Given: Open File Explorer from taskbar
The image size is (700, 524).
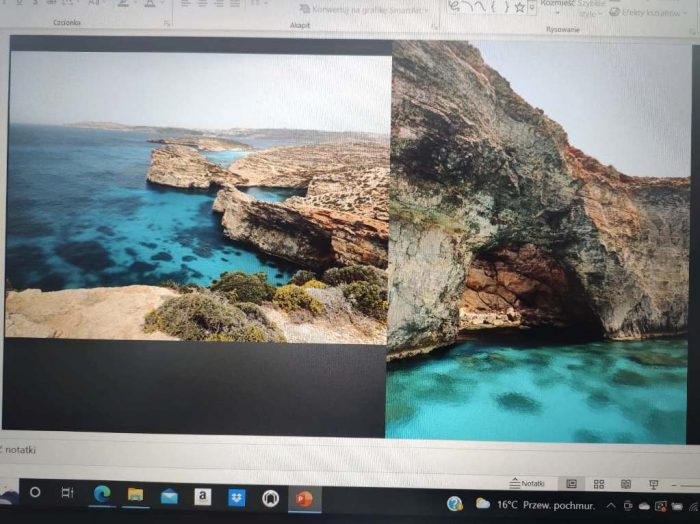Looking at the screenshot, I should coord(135,495).
